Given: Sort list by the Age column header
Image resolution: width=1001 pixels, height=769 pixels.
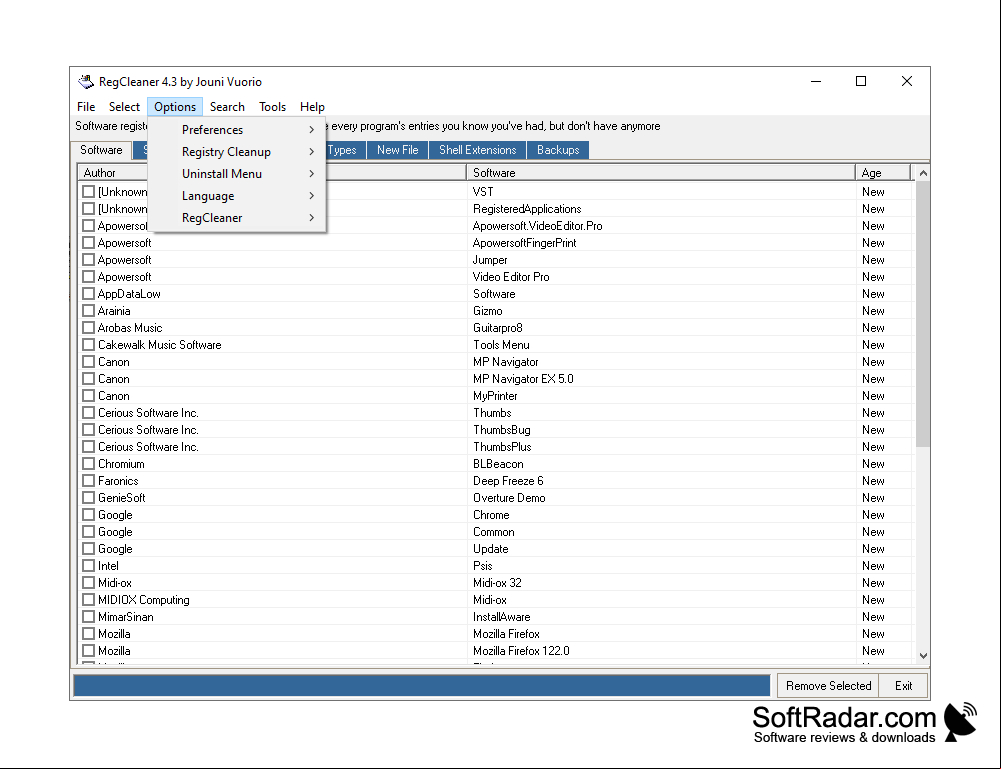Looking at the screenshot, I should tap(883, 173).
